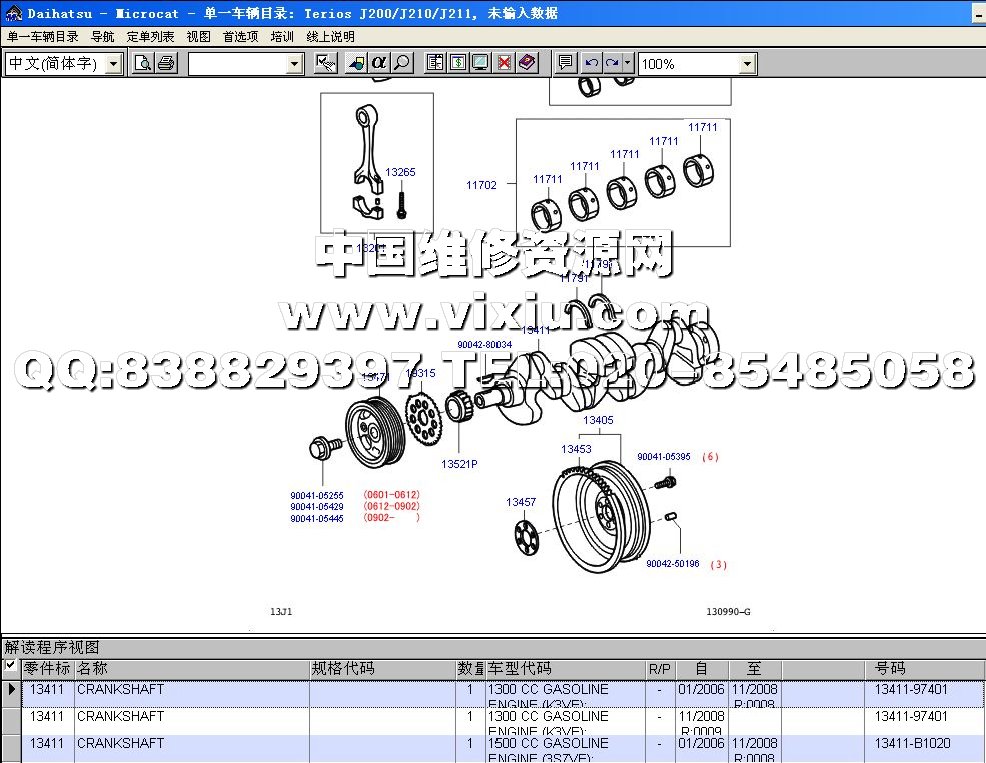The image size is (986, 763).
Task: Toggle the checkbox in parts table header
Action: point(10,666)
